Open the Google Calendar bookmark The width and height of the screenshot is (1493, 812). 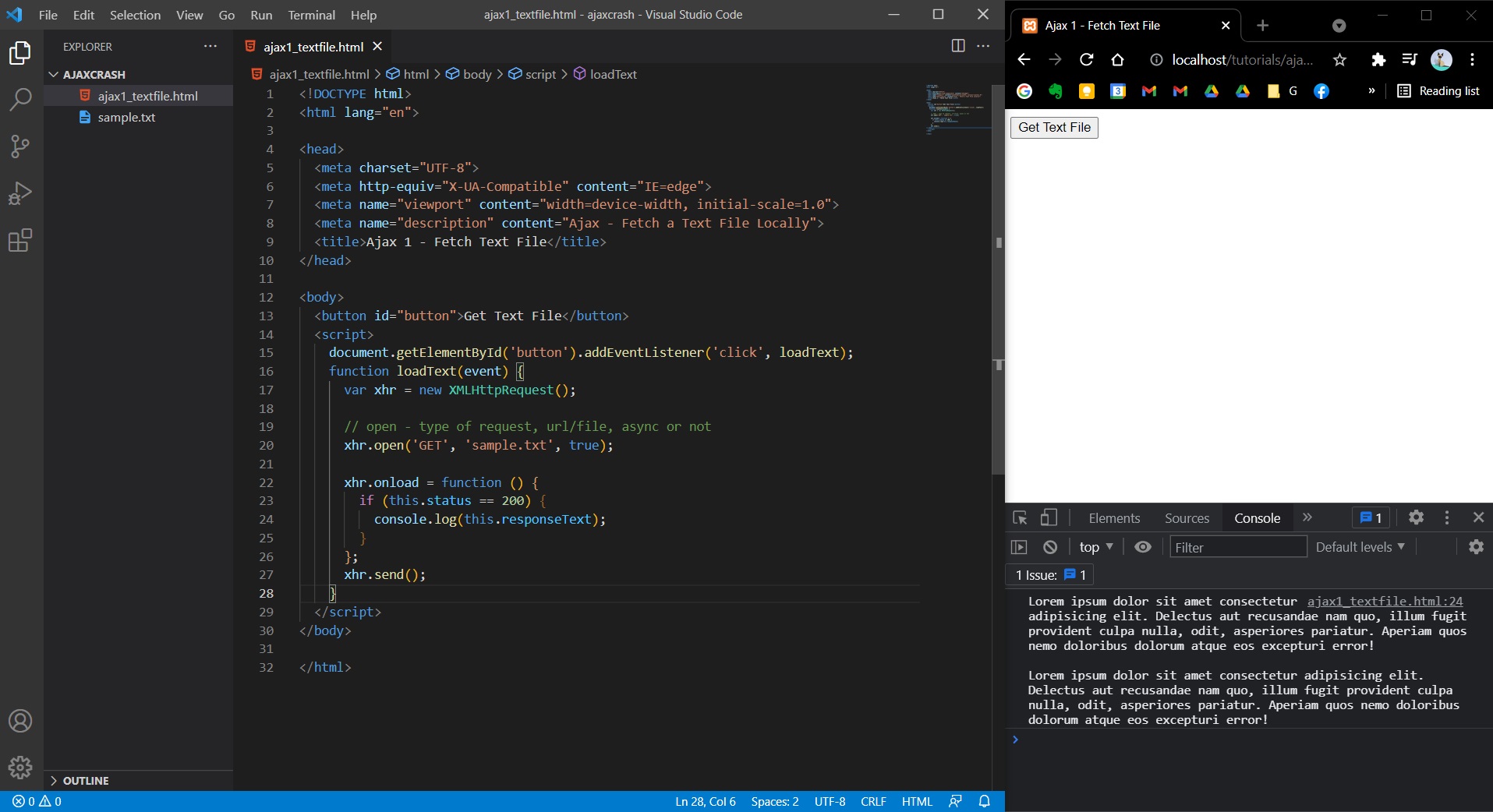(x=1118, y=91)
